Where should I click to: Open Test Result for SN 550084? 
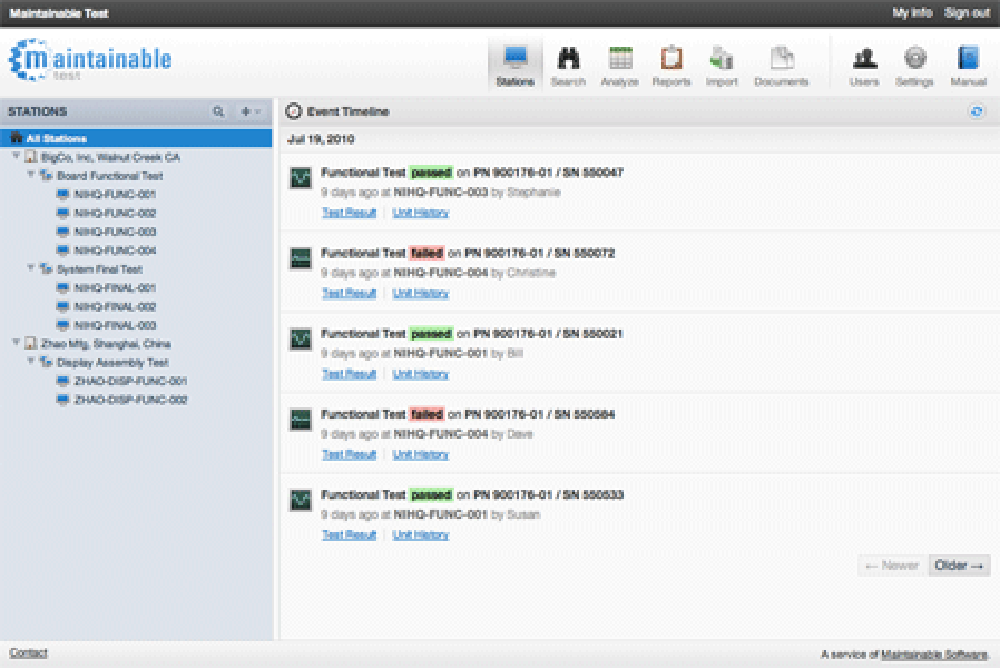point(349,454)
